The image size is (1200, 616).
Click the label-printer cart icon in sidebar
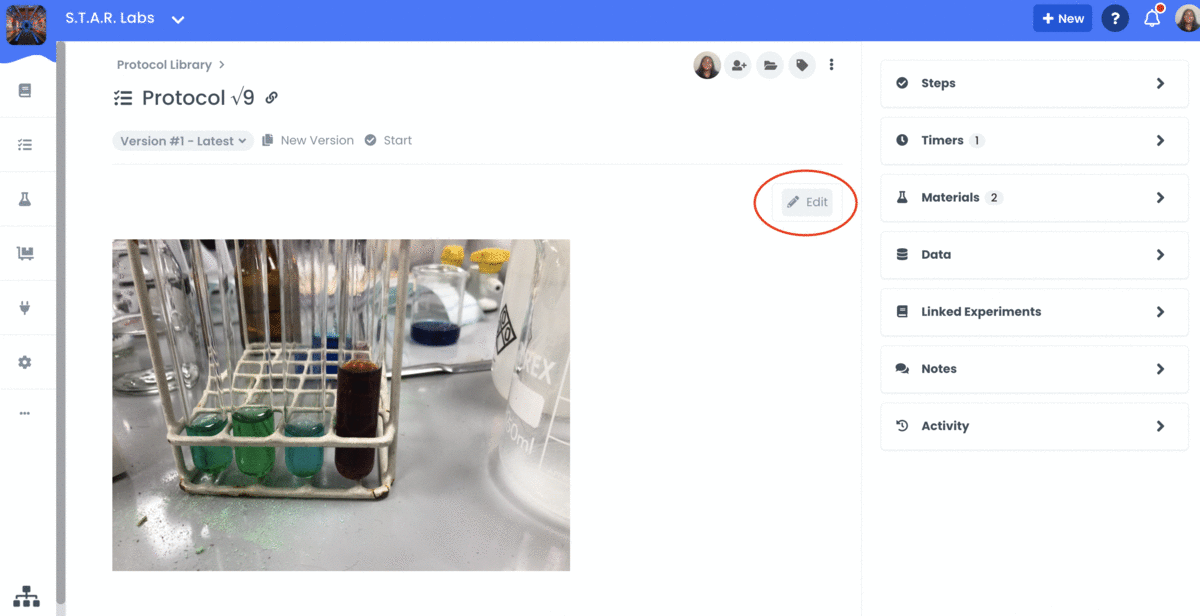click(x=27, y=252)
